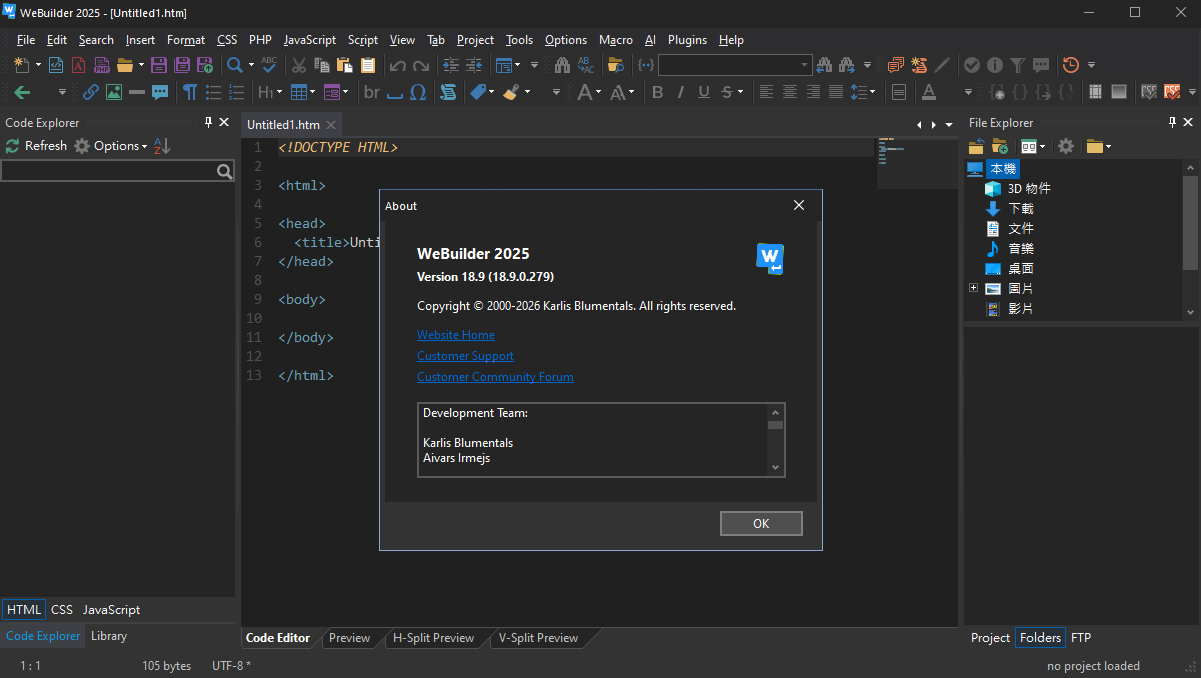
Task: Open the Customer Community Forum link
Action: [495, 377]
